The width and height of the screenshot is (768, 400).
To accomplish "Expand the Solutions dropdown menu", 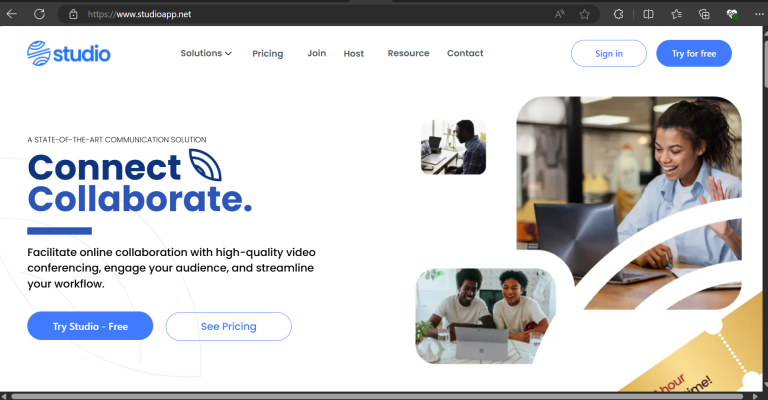I will (206, 53).
